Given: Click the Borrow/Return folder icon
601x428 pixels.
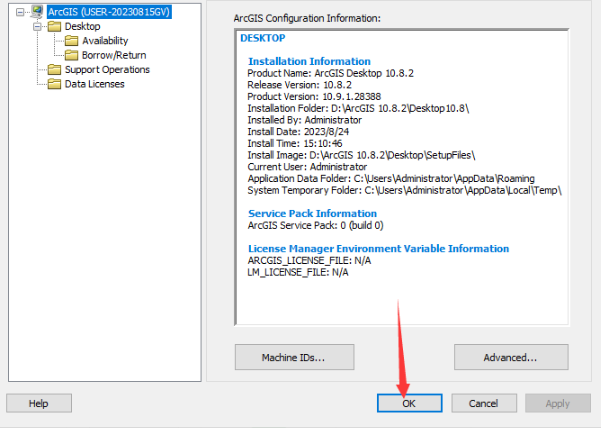Looking at the screenshot, I should [x=71, y=55].
